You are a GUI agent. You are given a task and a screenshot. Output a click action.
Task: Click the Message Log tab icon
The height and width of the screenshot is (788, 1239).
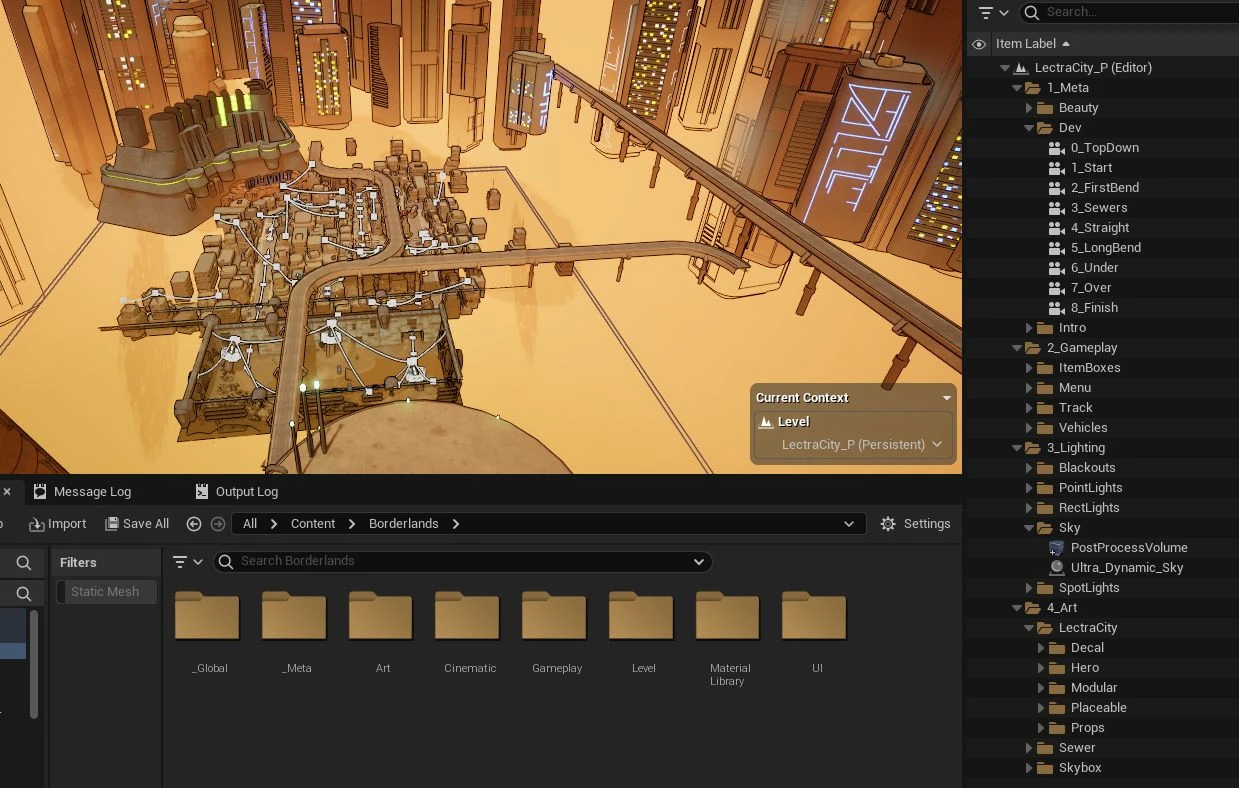coord(40,491)
